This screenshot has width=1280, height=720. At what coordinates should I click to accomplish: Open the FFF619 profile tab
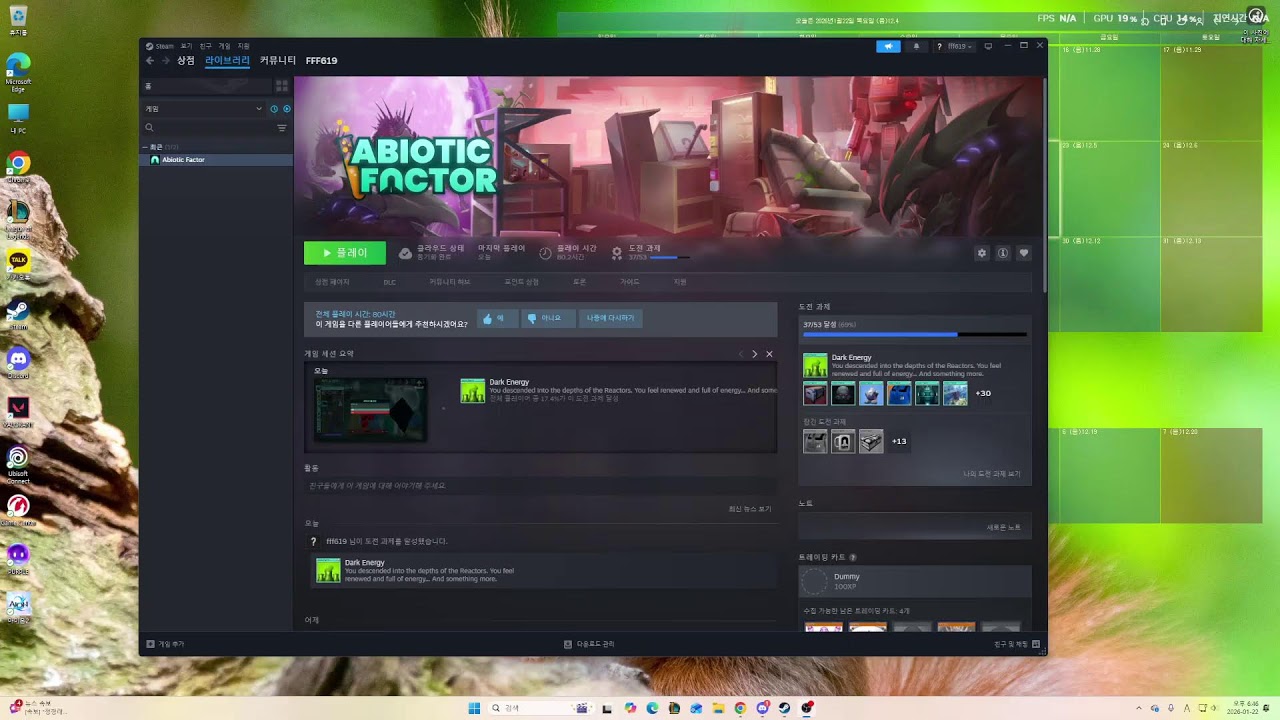click(x=321, y=61)
